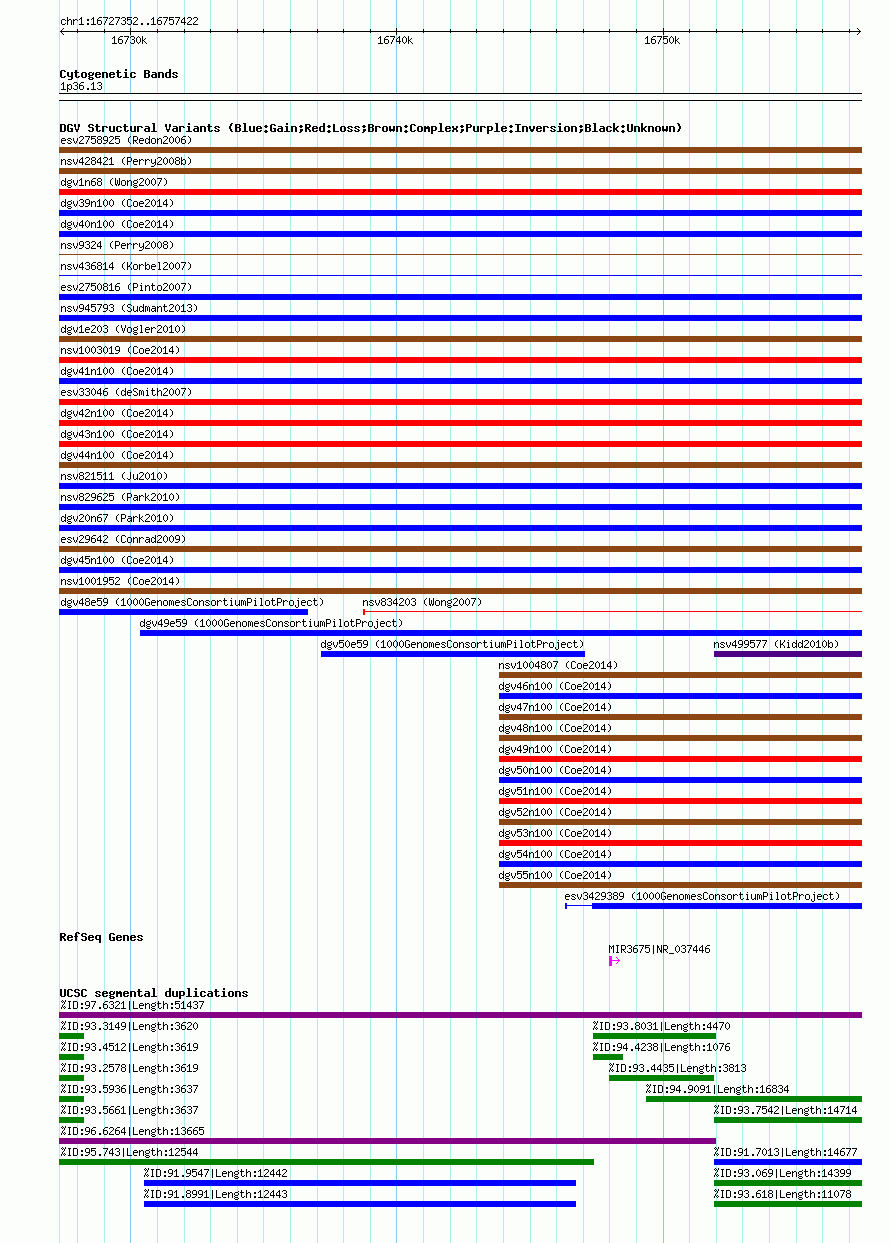Select variant nsv945793 (Sudmant2013)
Screen dimensions: 890x1243
(x=129, y=308)
